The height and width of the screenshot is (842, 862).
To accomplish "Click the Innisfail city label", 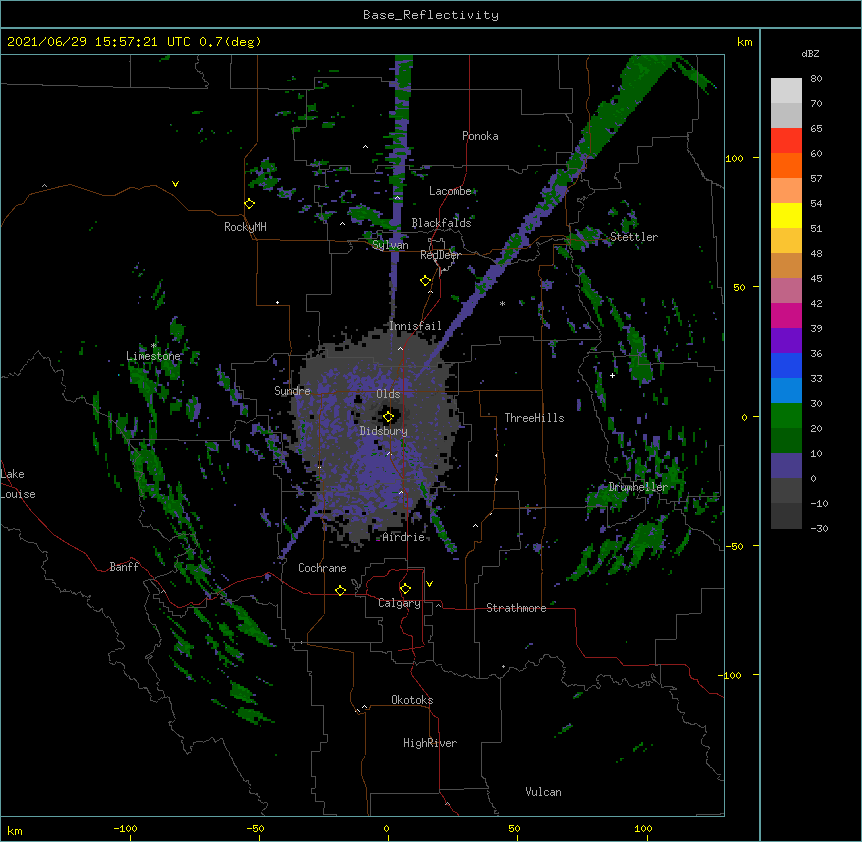I will click(x=415, y=326).
